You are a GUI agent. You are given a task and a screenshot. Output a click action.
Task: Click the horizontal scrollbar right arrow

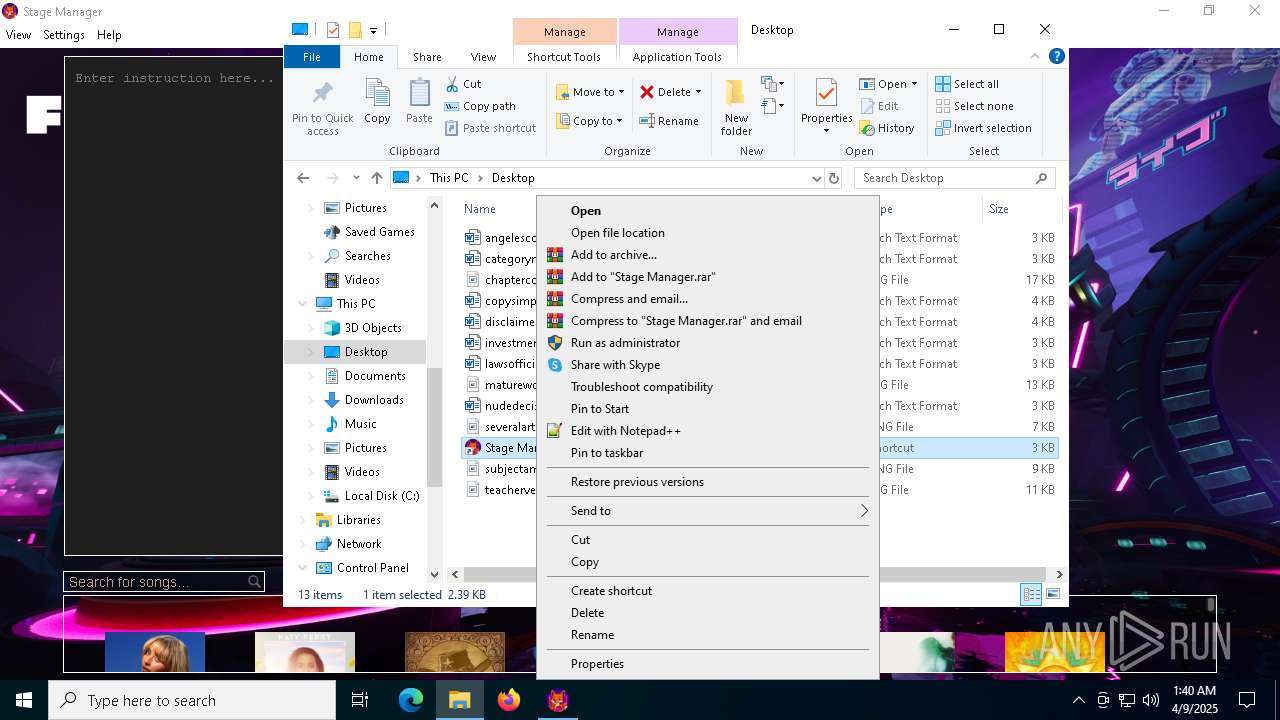point(1059,574)
